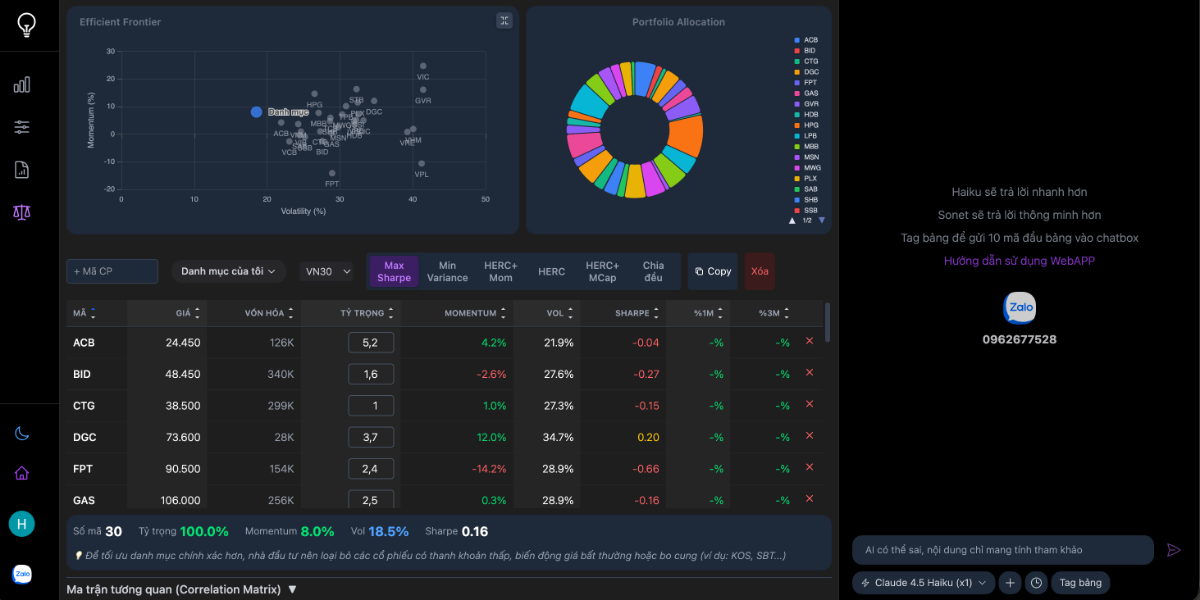Open the document report icon in sidebar
1200x600 pixels.
point(21,170)
